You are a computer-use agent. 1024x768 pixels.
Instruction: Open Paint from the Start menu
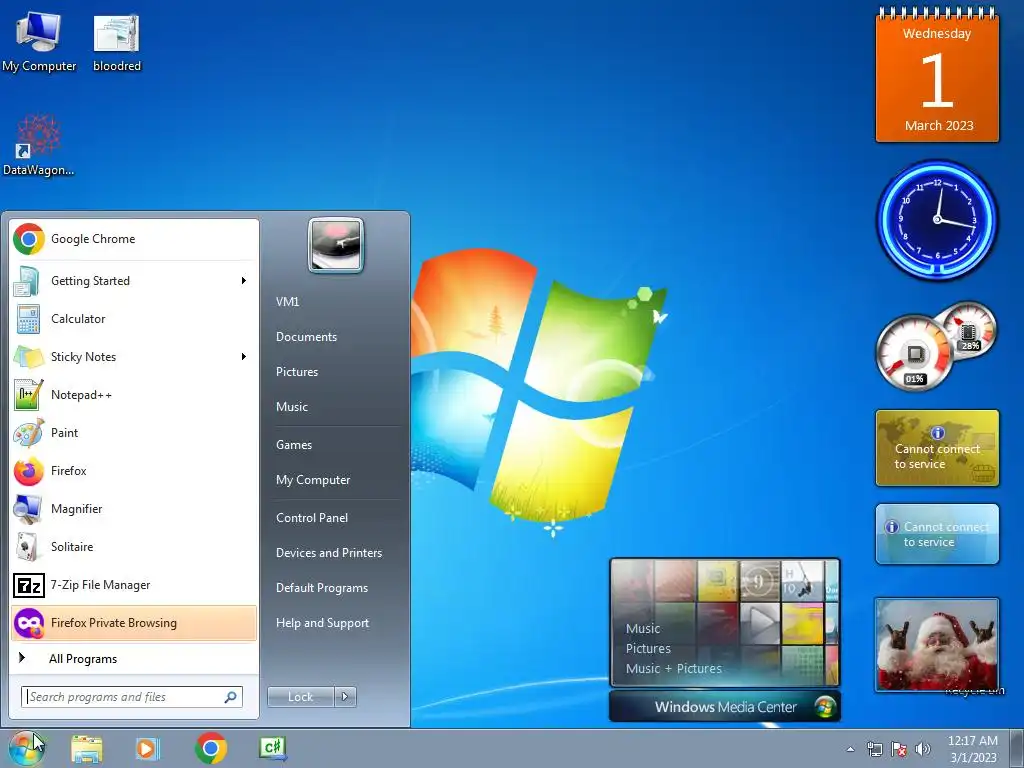tap(134, 432)
